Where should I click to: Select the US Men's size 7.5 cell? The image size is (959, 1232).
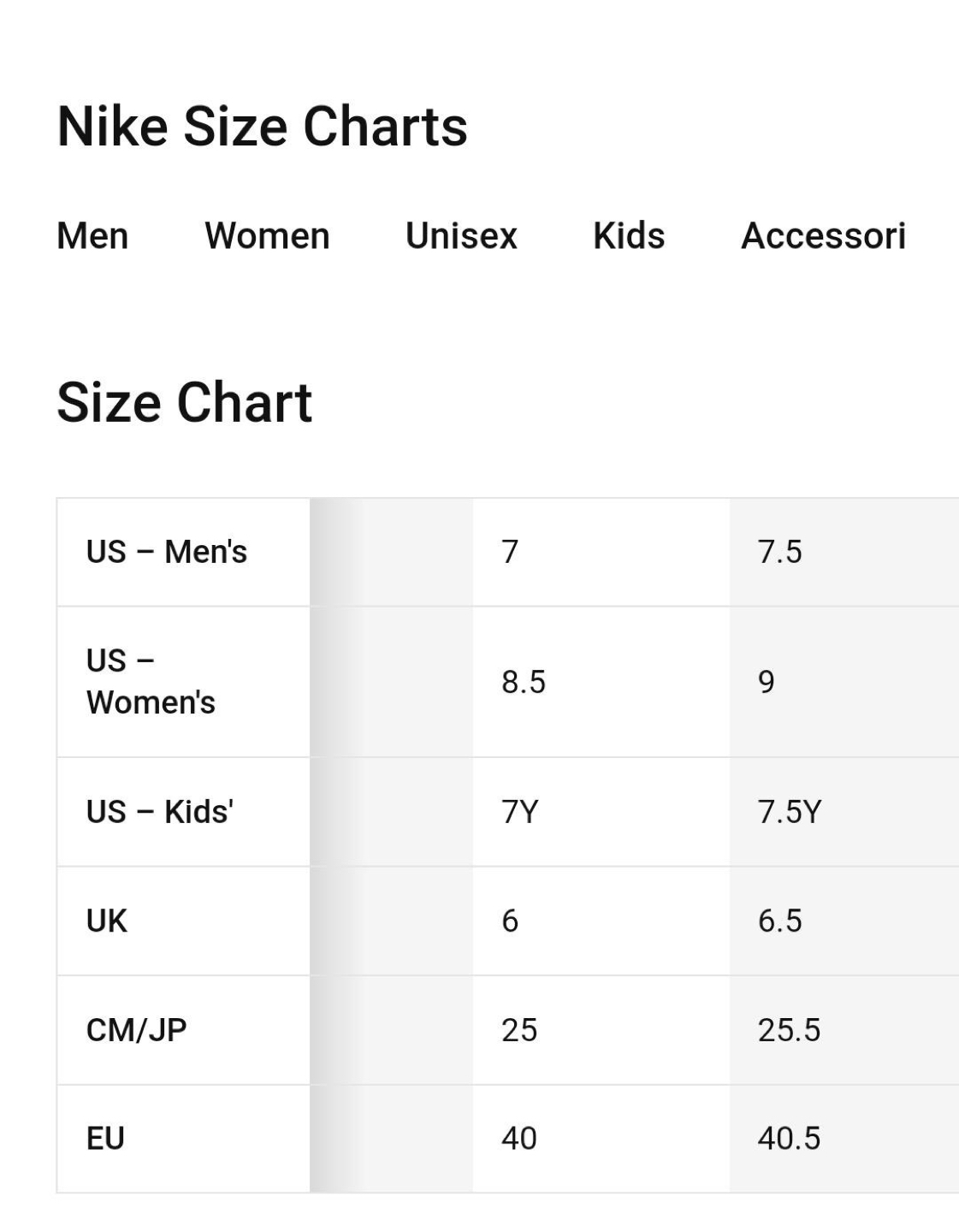click(780, 553)
